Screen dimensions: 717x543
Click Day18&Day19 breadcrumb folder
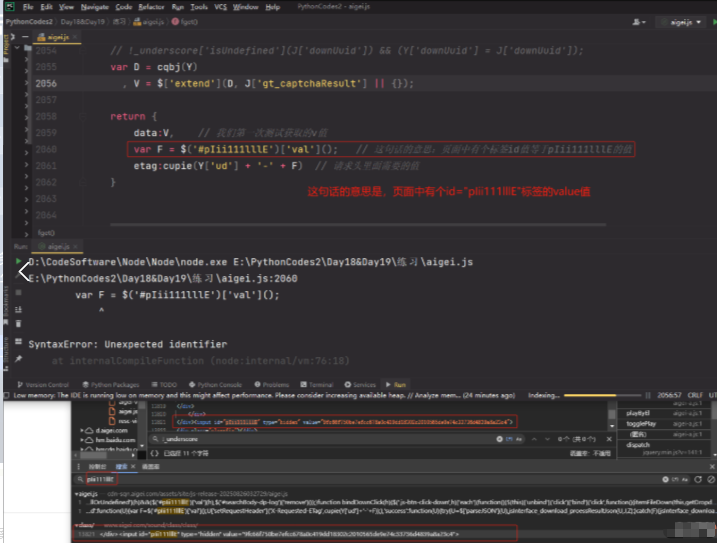(x=82, y=22)
